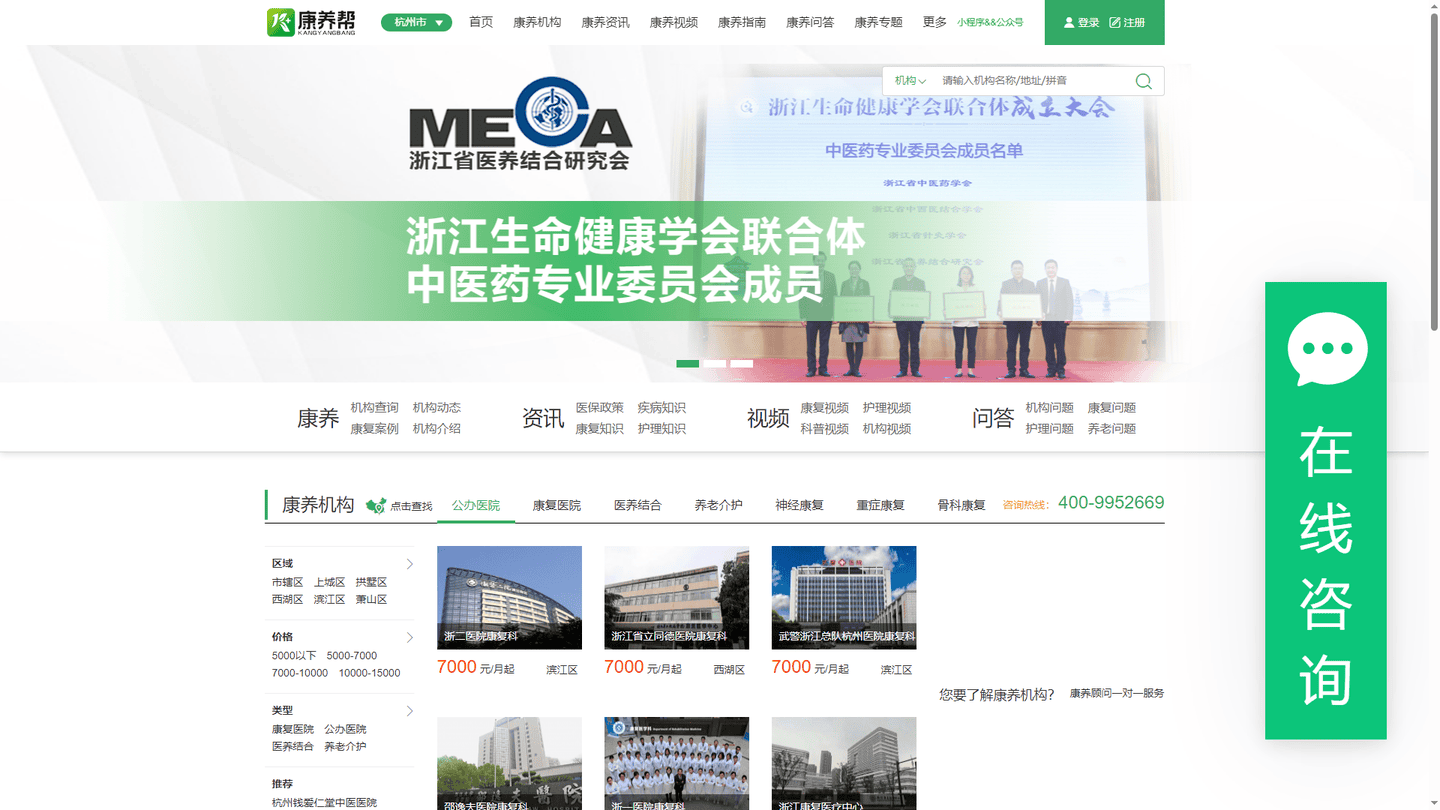Click the 机构问题 link
Image resolution: width=1440 pixels, height=810 pixels.
pos(1049,408)
